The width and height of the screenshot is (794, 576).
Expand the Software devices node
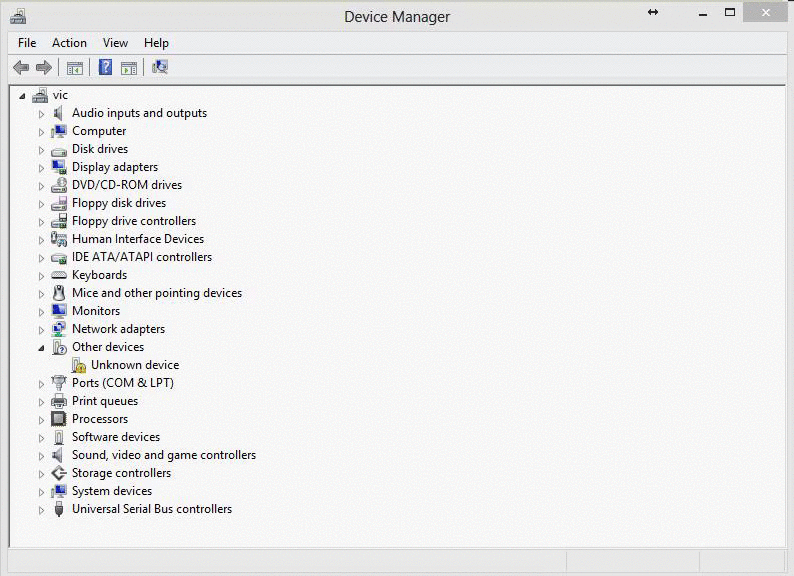coord(41,438)
